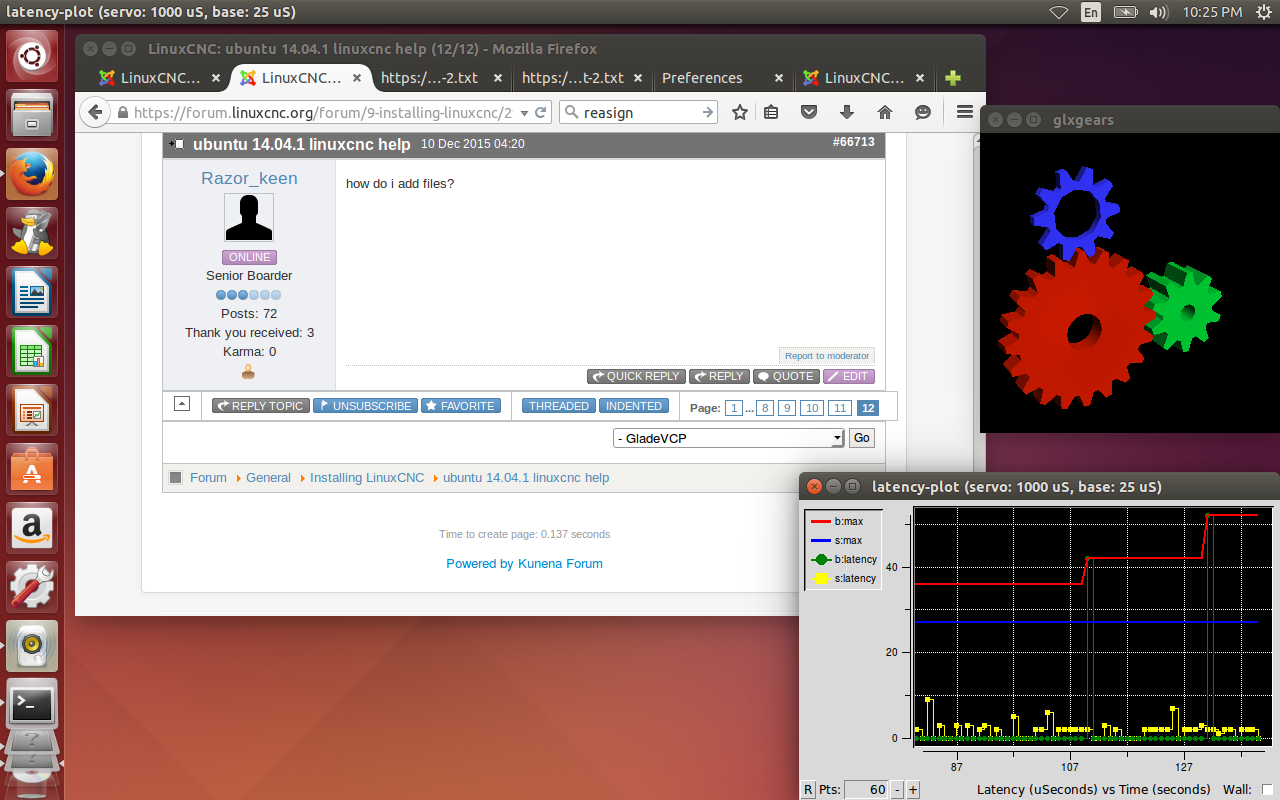Open System Settings wrench icon
The width and height of the screenshot is (1280, 800).
[x=32, y=587]
